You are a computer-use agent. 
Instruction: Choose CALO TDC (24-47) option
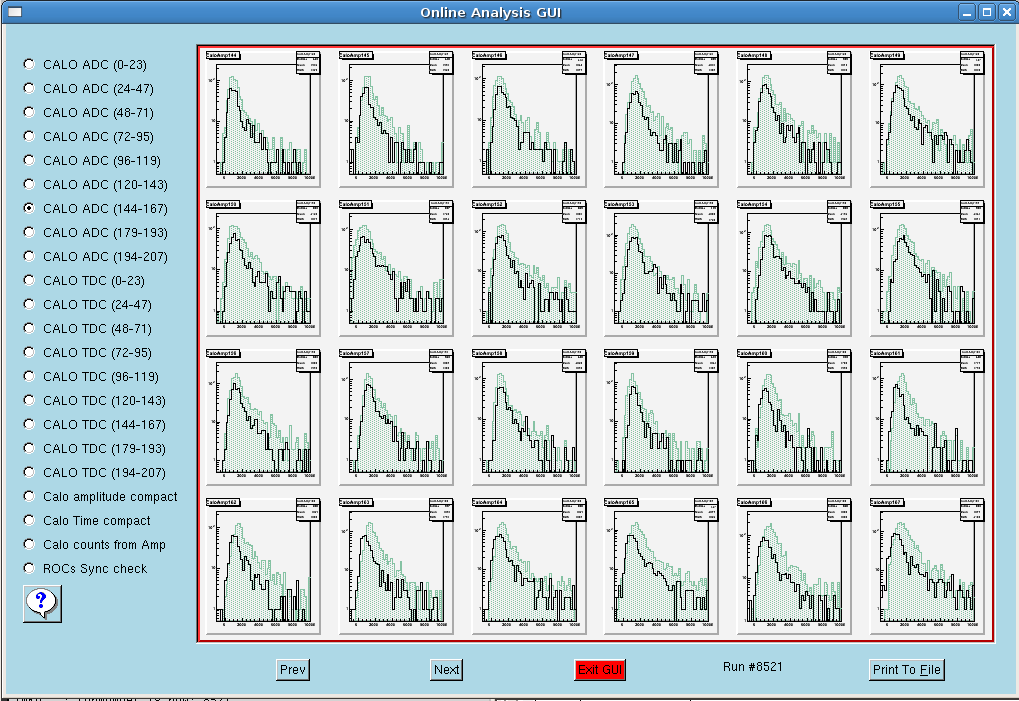29,304
